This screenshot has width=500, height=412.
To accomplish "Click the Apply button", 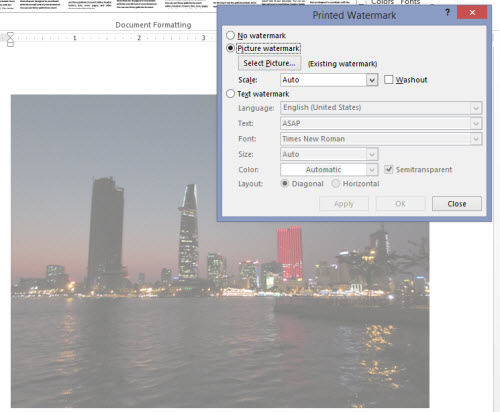I will [344, 204].
